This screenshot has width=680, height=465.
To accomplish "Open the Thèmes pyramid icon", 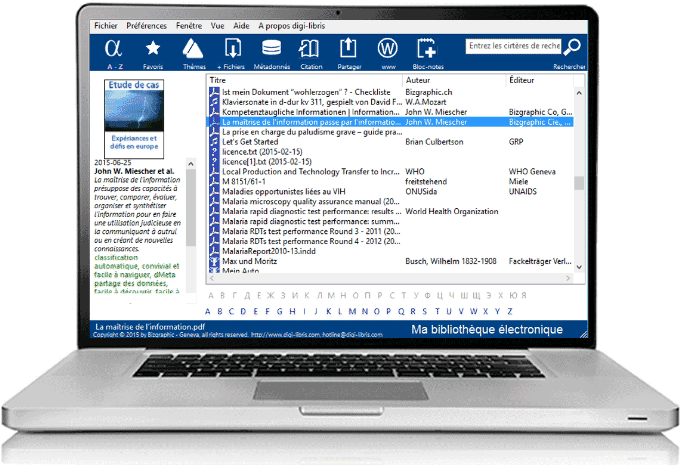I will coord(193,48).
